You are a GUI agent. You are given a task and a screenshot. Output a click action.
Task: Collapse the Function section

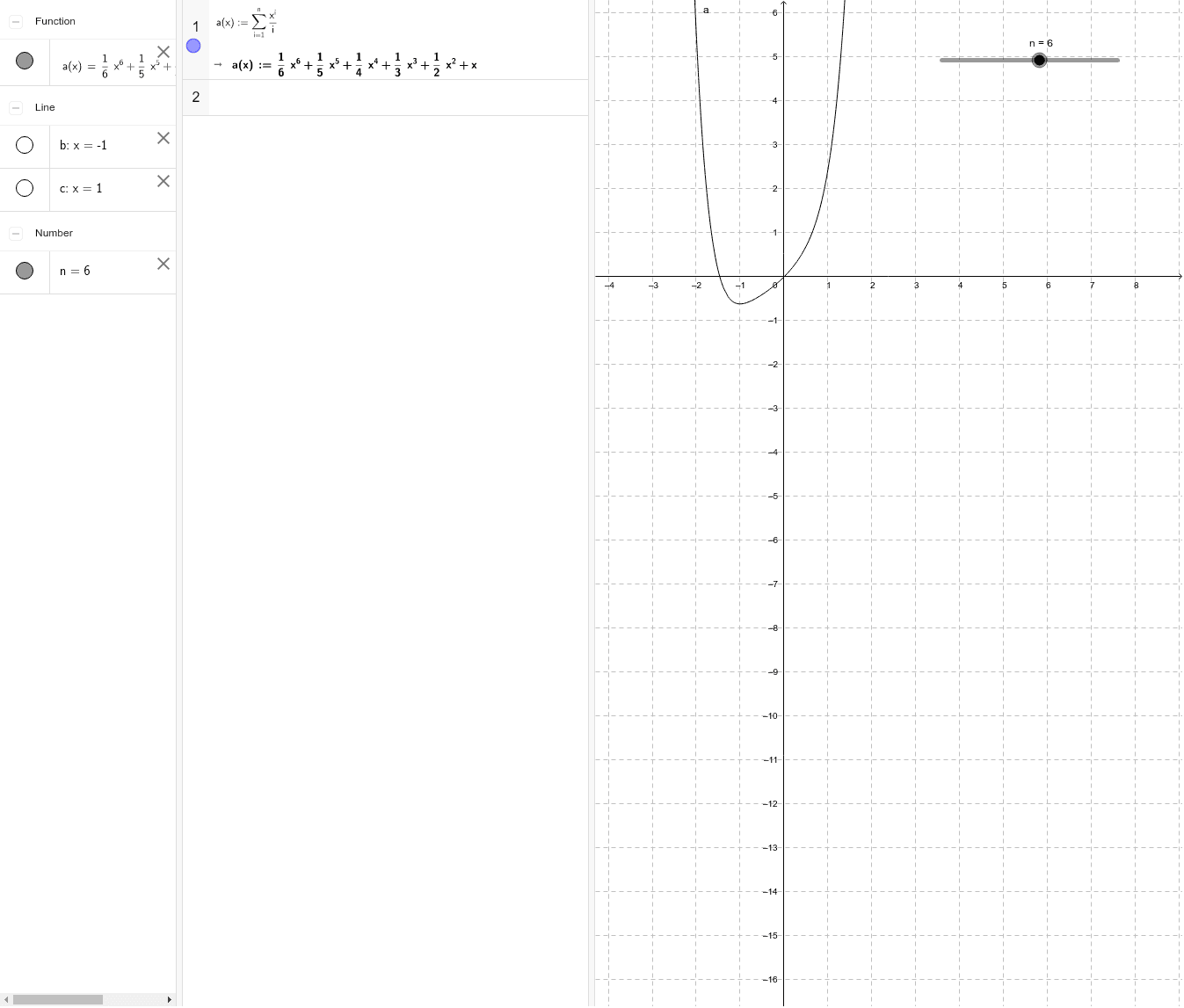(16, 20)
